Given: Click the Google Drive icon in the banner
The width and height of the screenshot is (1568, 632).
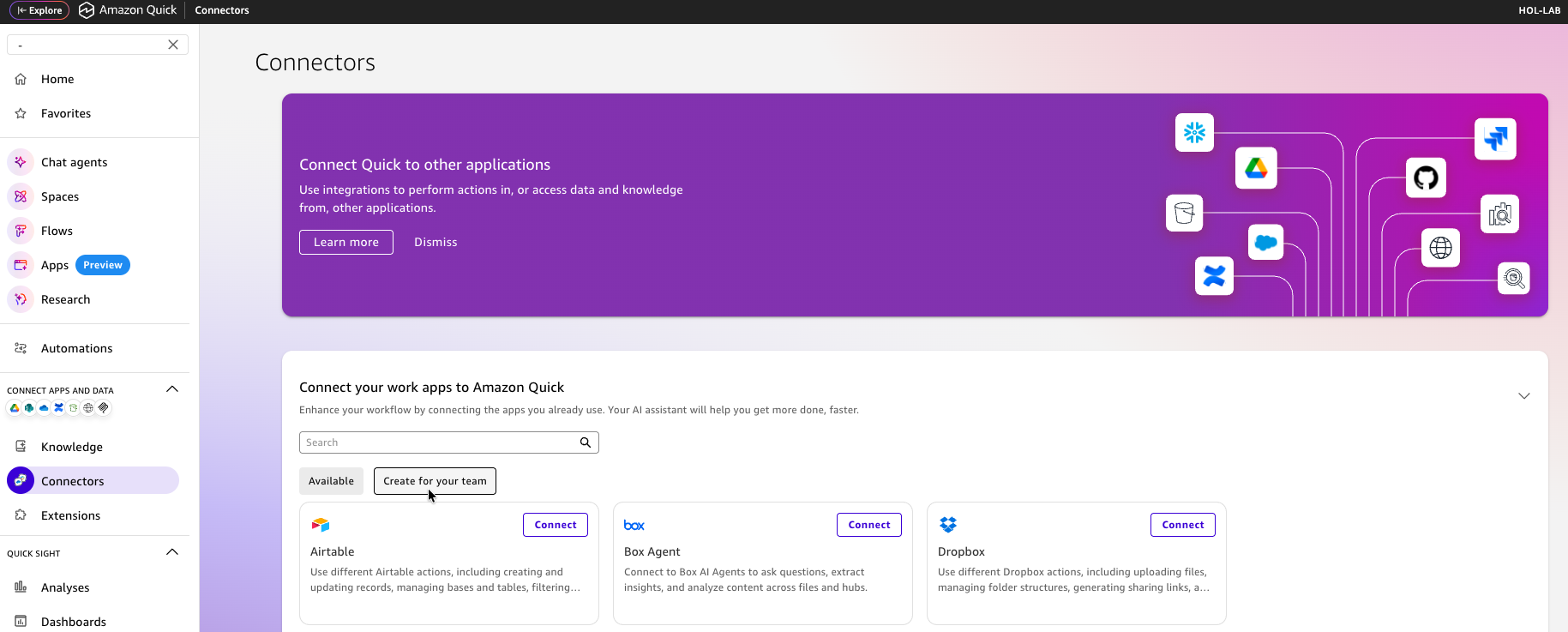Looking at the screenshot, I should pos(1256,168).
